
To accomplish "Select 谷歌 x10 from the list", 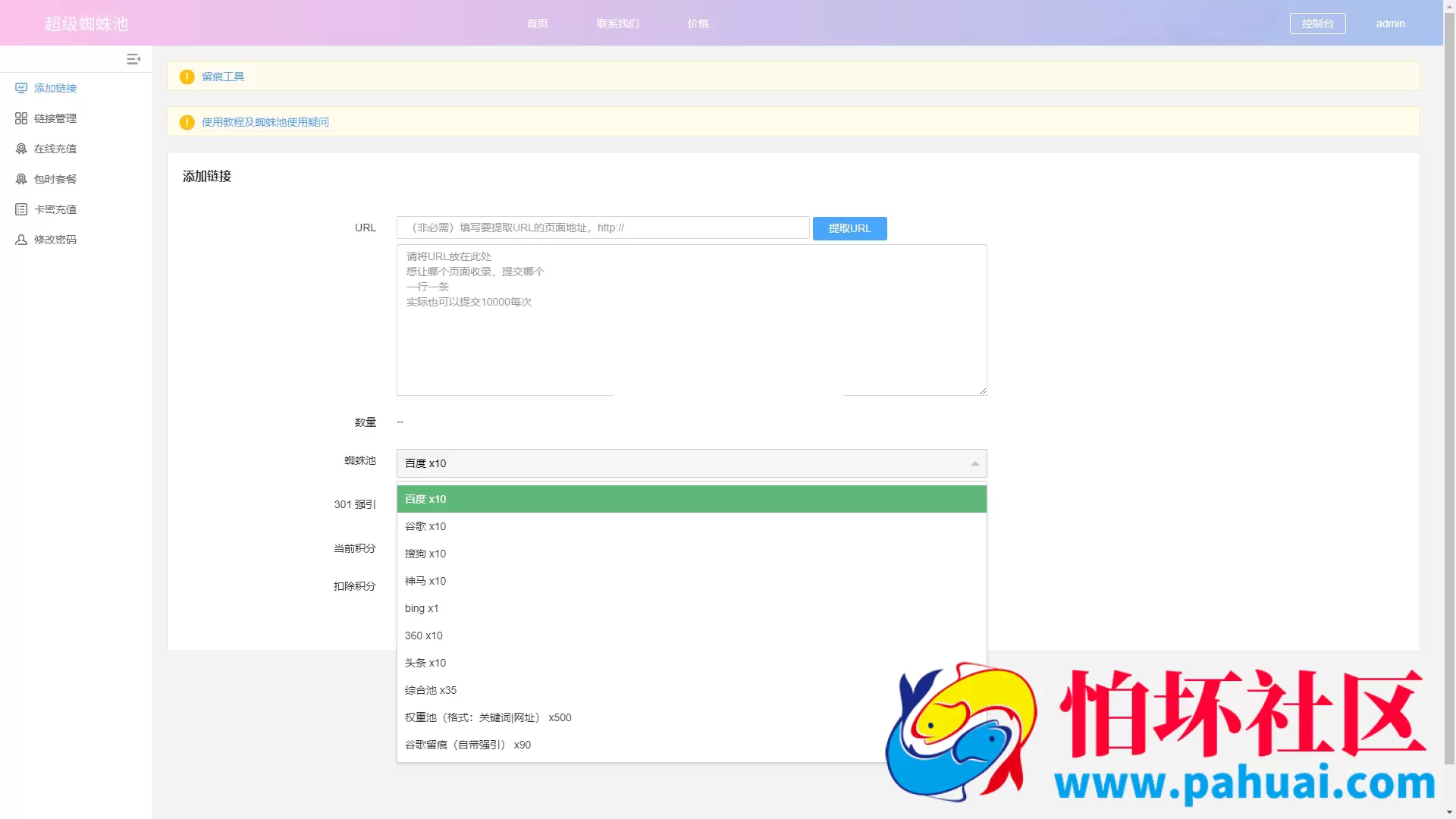I will (x=425, y=526).
